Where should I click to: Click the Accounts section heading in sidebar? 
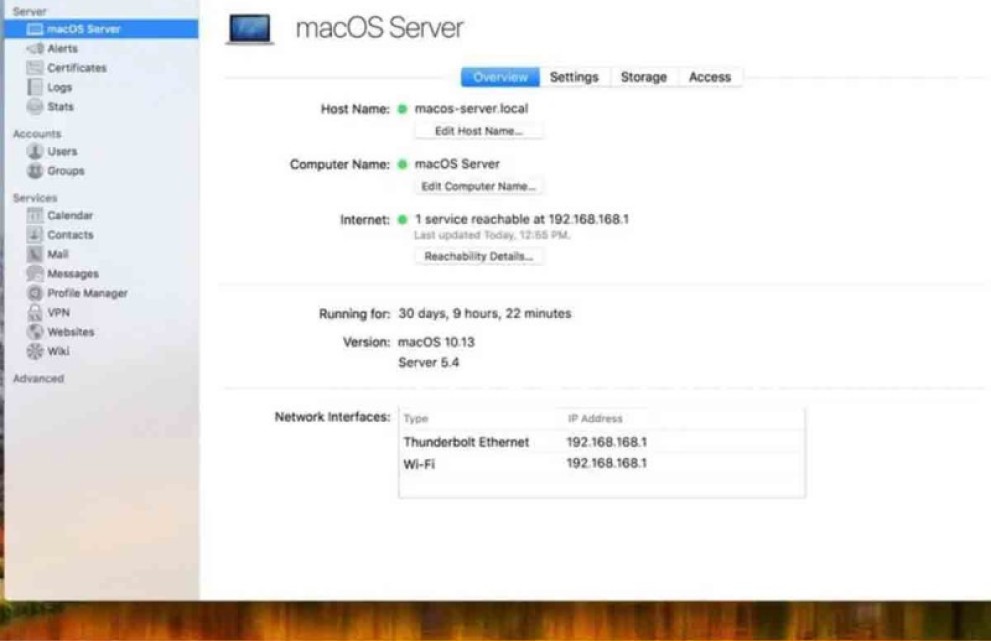pos(37,134)
